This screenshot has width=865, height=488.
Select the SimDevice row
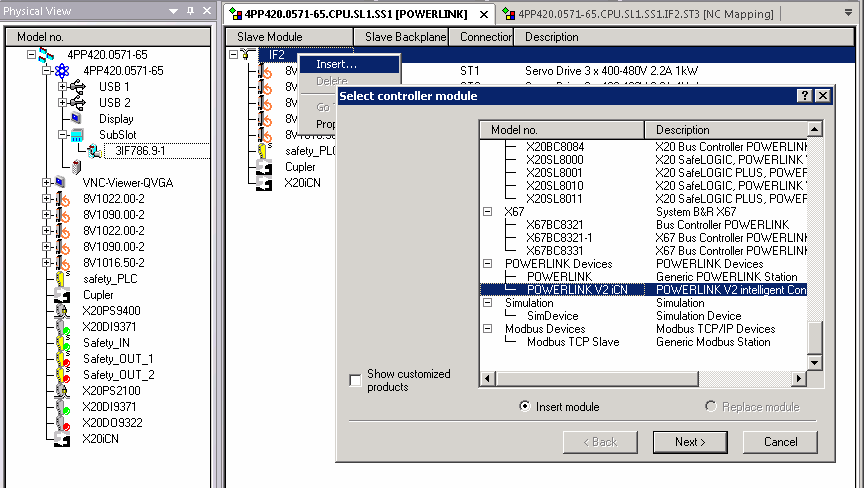pyautogui.click(x=643, y=316)
